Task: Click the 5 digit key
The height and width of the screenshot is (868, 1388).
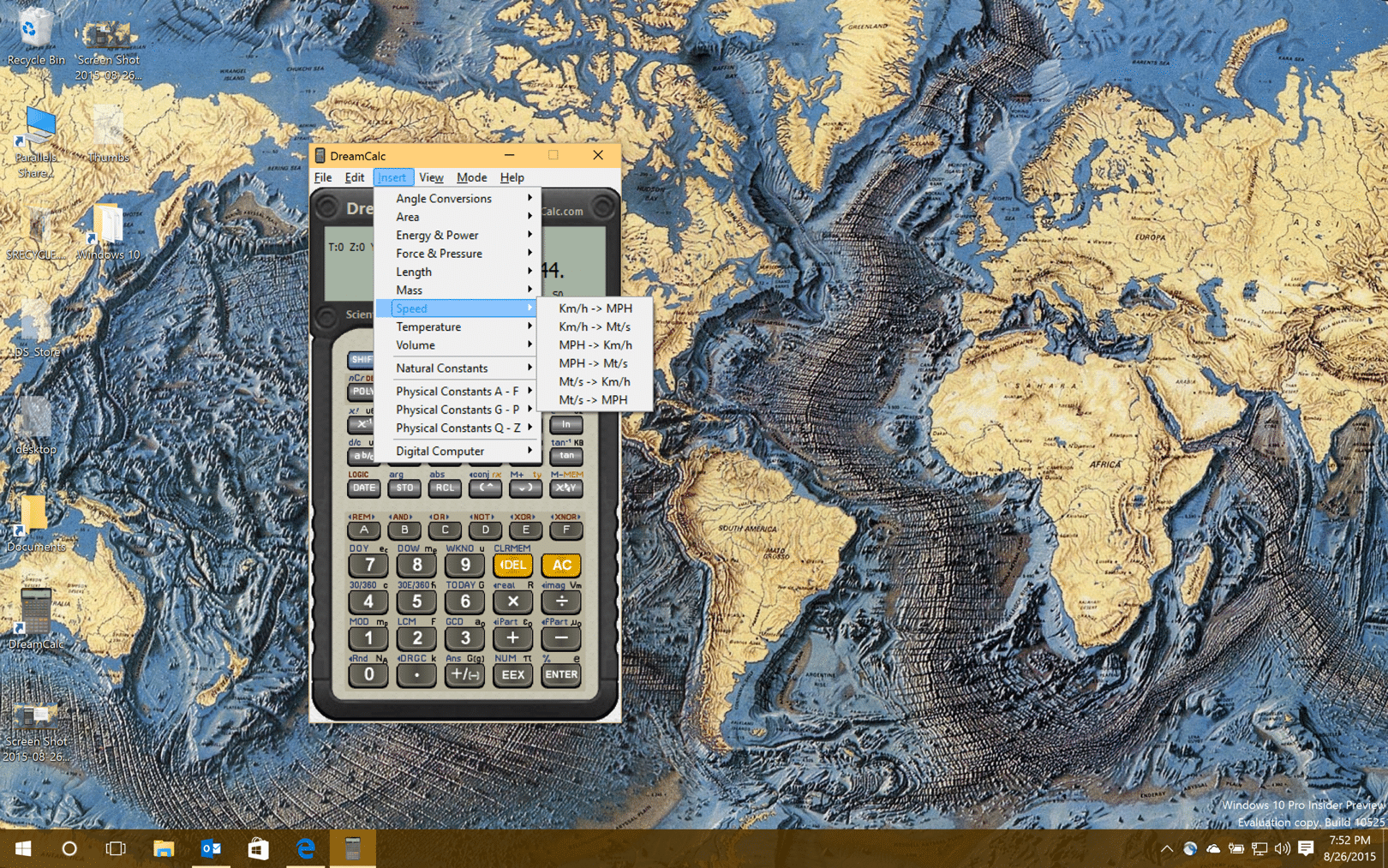Action: 416,602
